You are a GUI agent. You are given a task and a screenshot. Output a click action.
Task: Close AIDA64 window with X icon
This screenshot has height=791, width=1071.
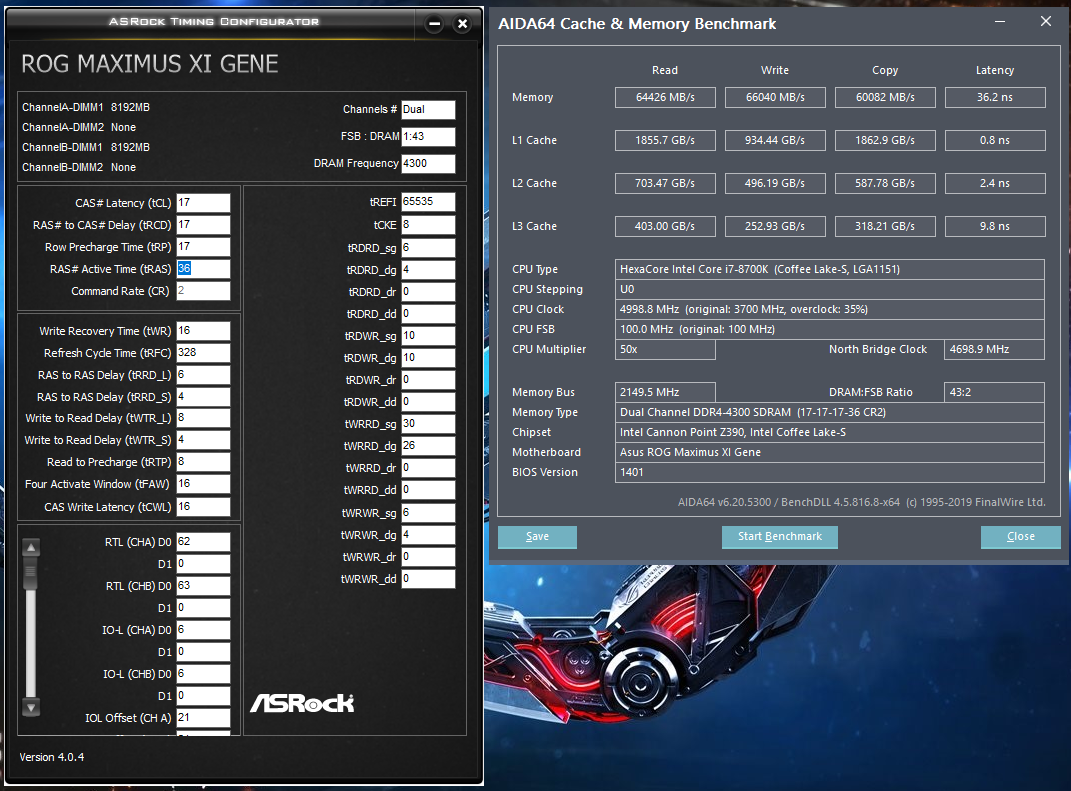[x=1046, y=22]
